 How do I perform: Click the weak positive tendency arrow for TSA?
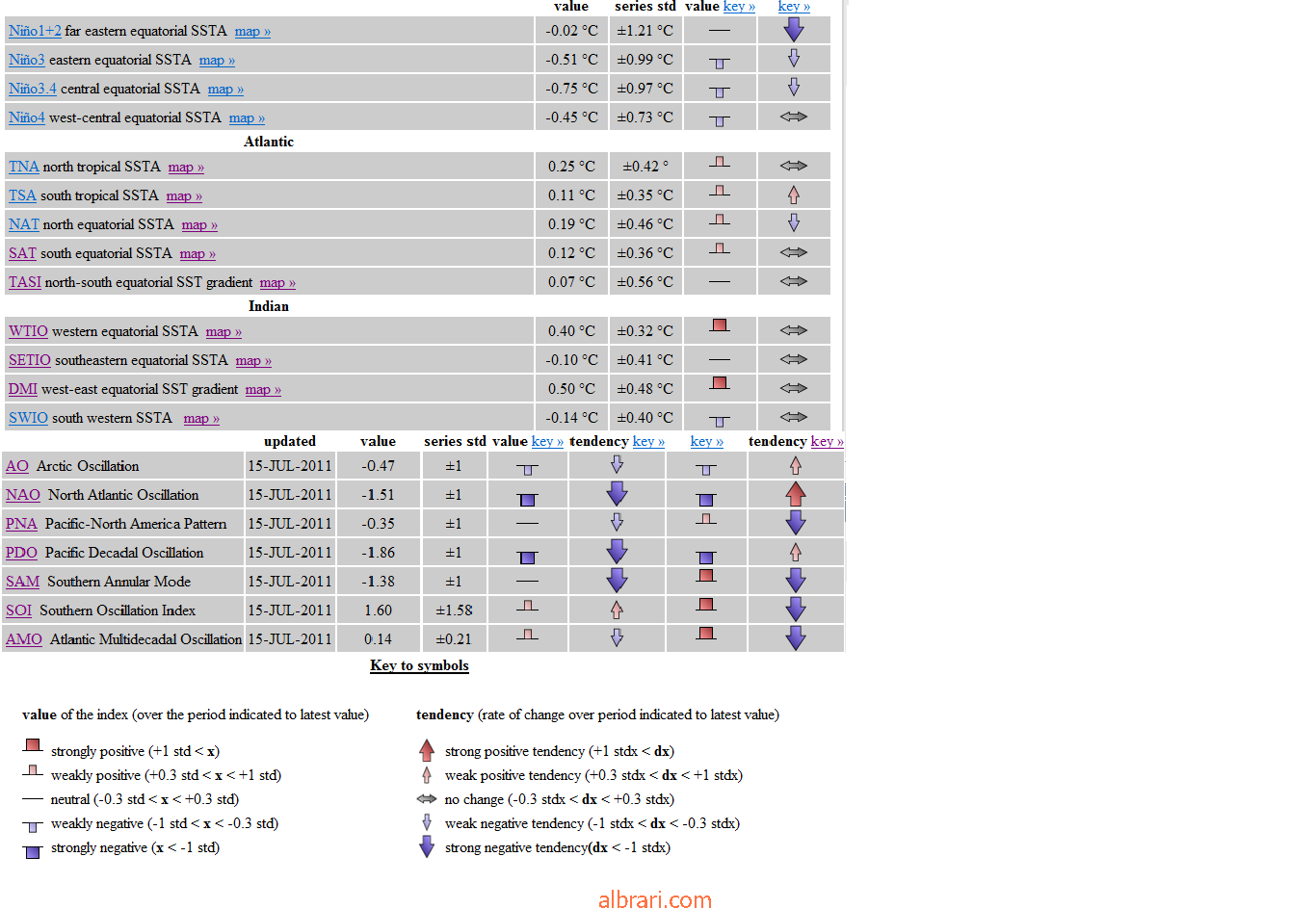click(x=794, y=195)
